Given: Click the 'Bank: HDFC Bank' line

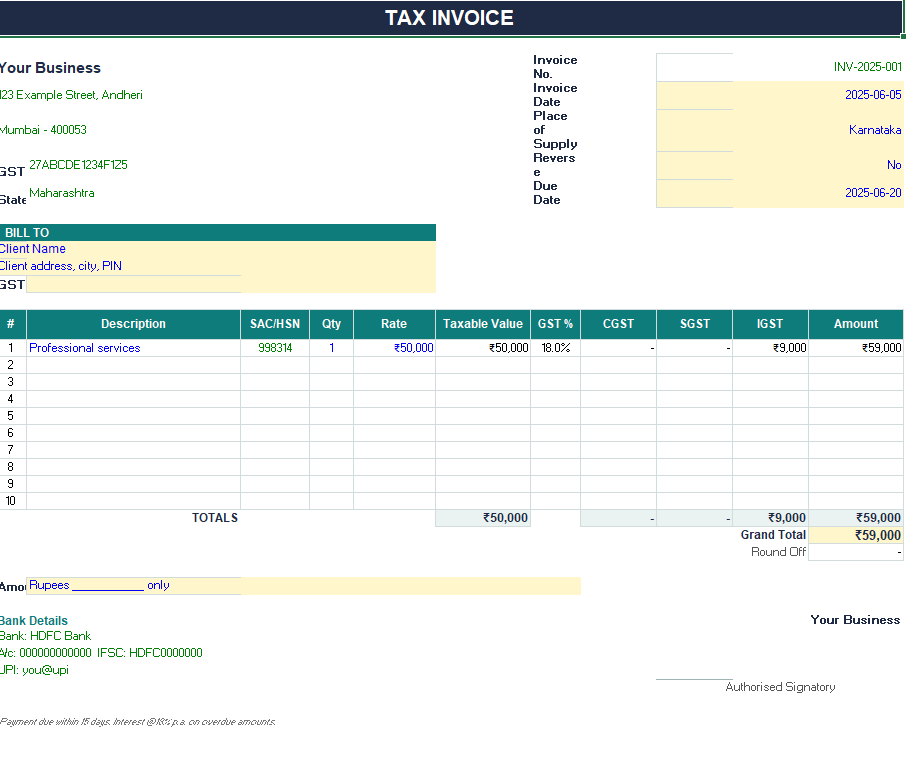Looking at the screenshot, I should click(x=45, y=636).
